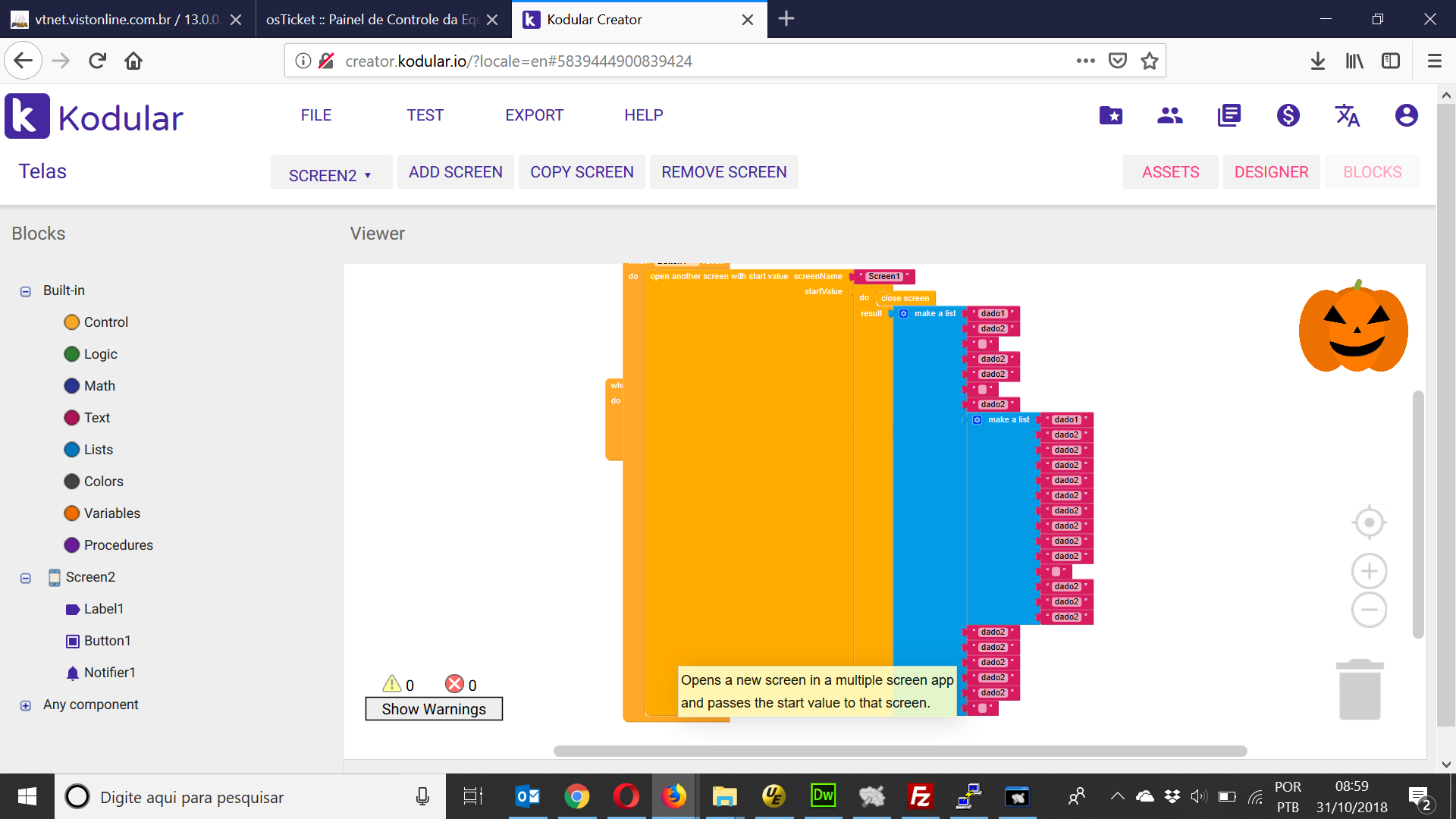Screen dimensions: 1456x819
Task: Zoom out on the blocks workspace
Action: click(1370, 610)
